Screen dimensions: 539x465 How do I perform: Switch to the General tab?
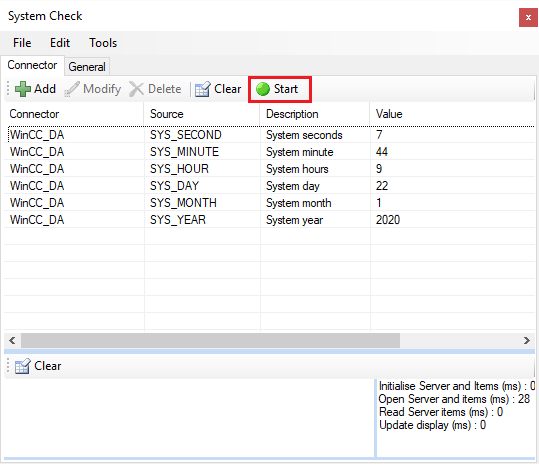[87, 67]
